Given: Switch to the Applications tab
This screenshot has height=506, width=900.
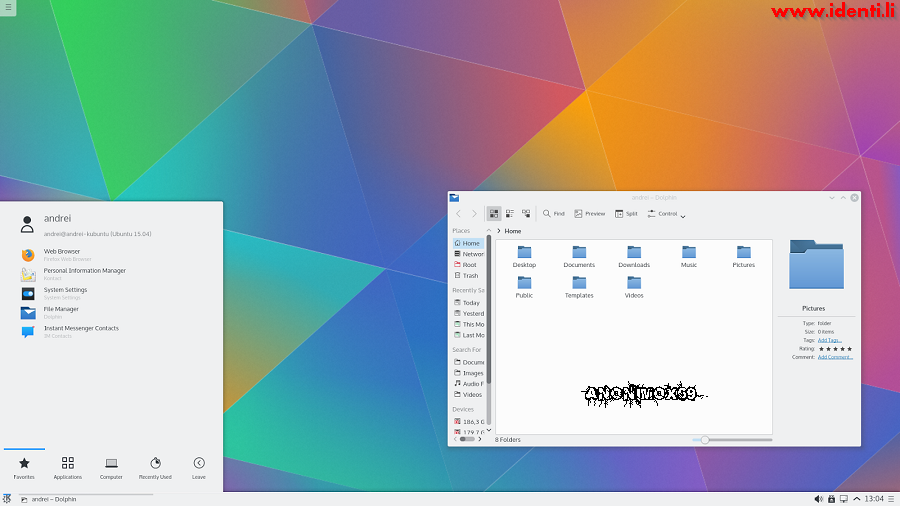Looking at the screenshot, I should click(x=68, y=468).
